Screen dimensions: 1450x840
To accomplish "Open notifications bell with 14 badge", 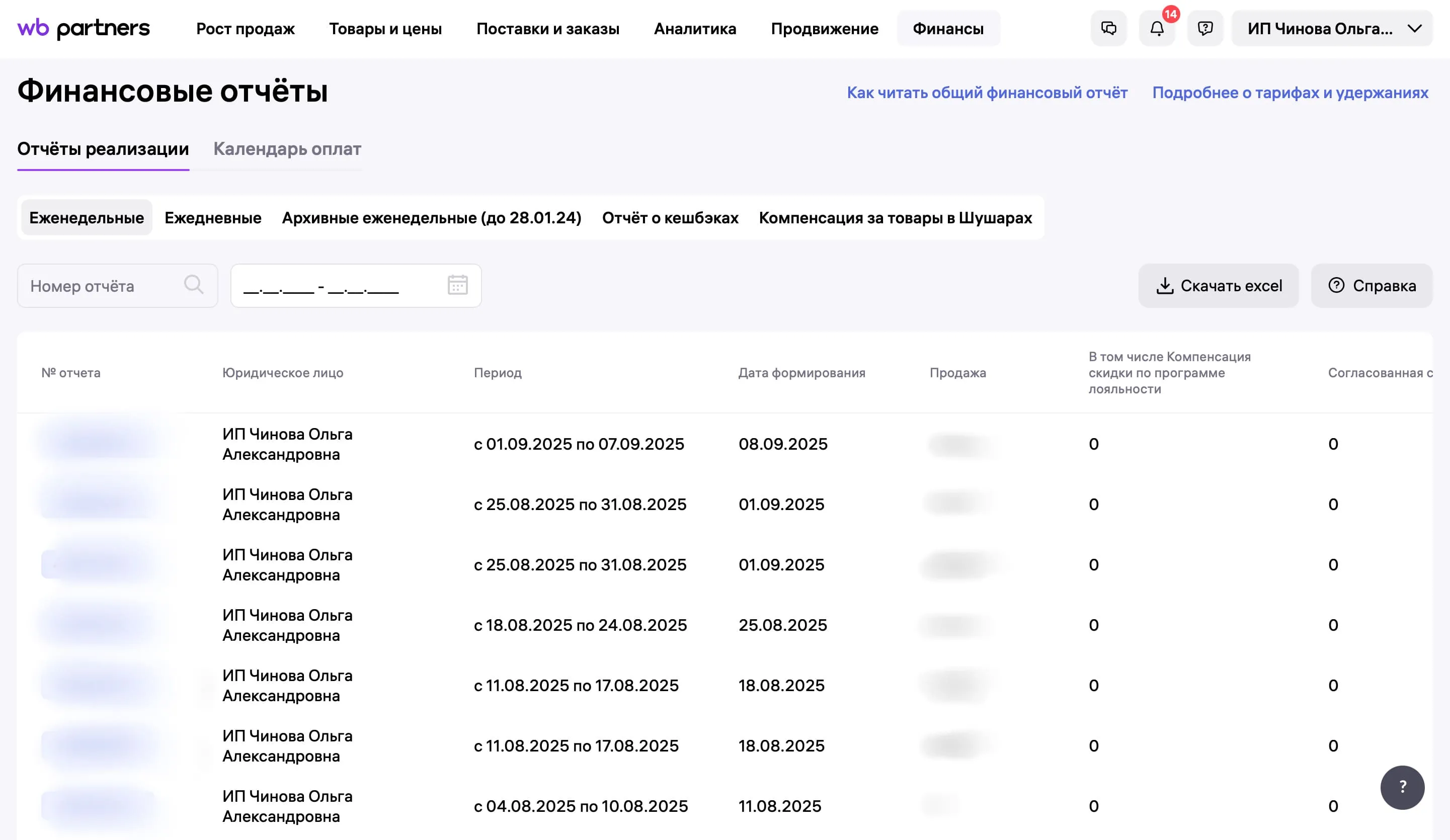I will (1157, 28).
